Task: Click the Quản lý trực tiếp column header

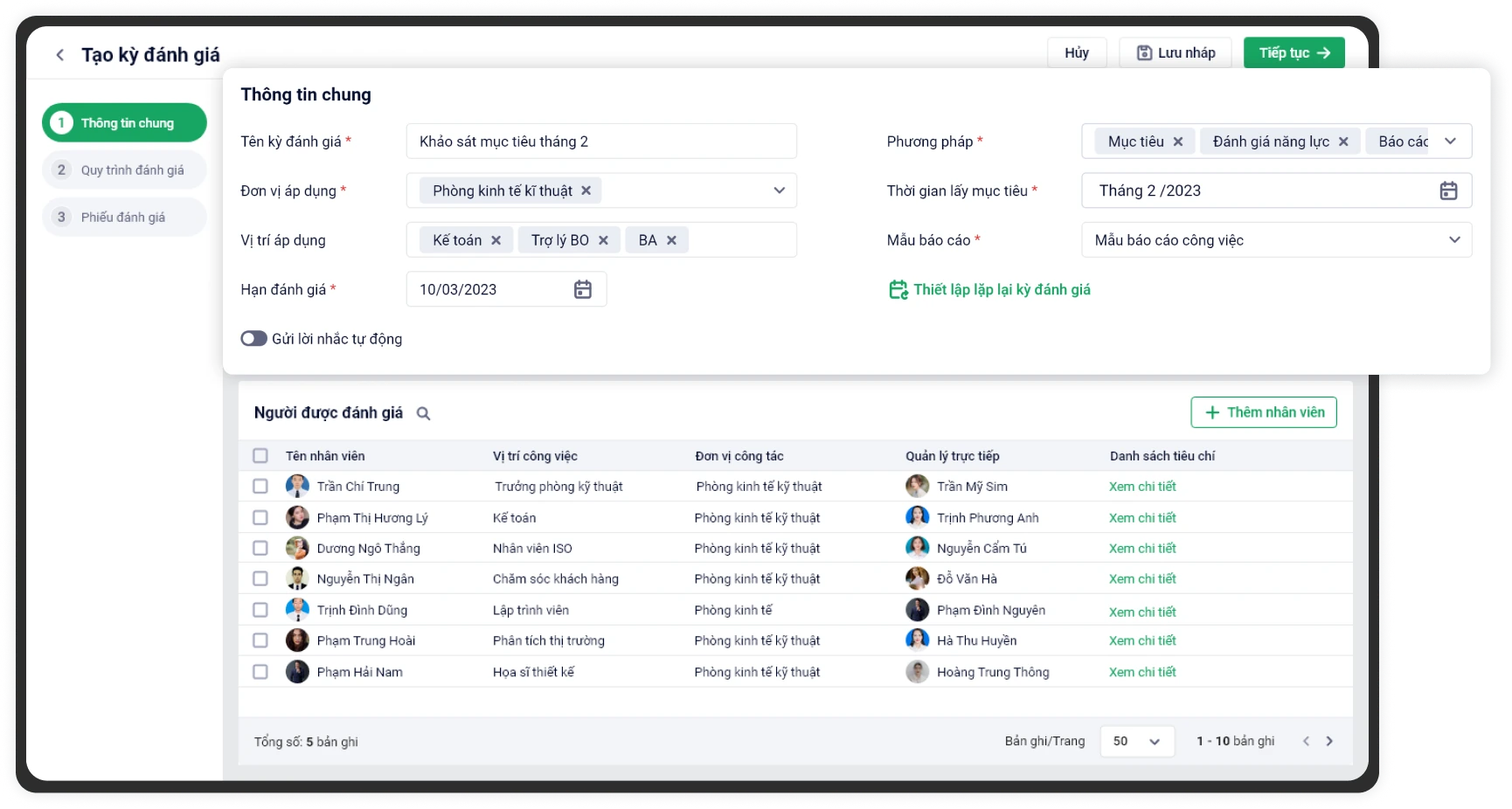Action: click(x=953, y=455)
